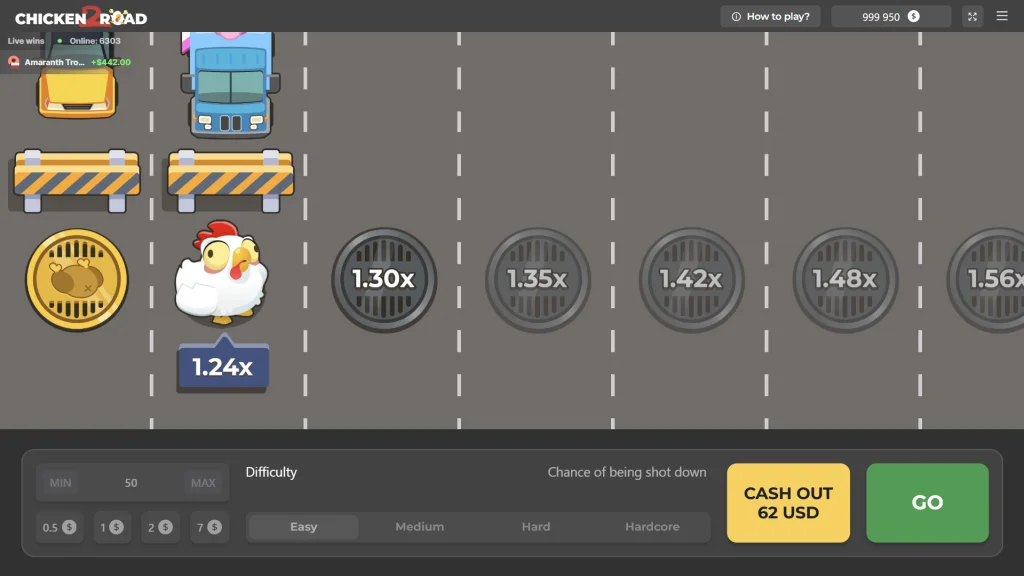Viewport: 1024px width, 576px height.
Task: Click the white chicken character
Action: [x=221, y=272]
